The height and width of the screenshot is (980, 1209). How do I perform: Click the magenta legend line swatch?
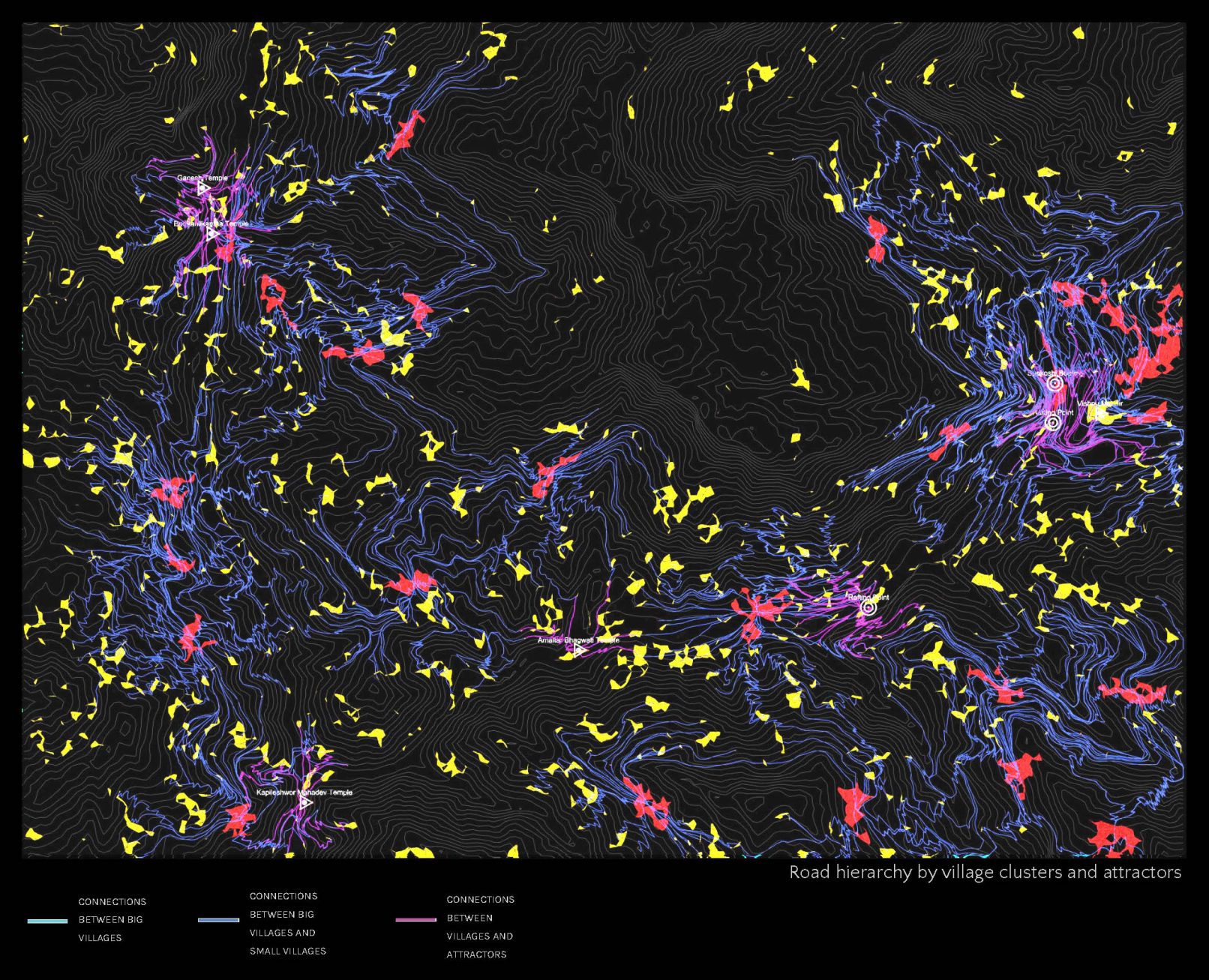(415, 919)
